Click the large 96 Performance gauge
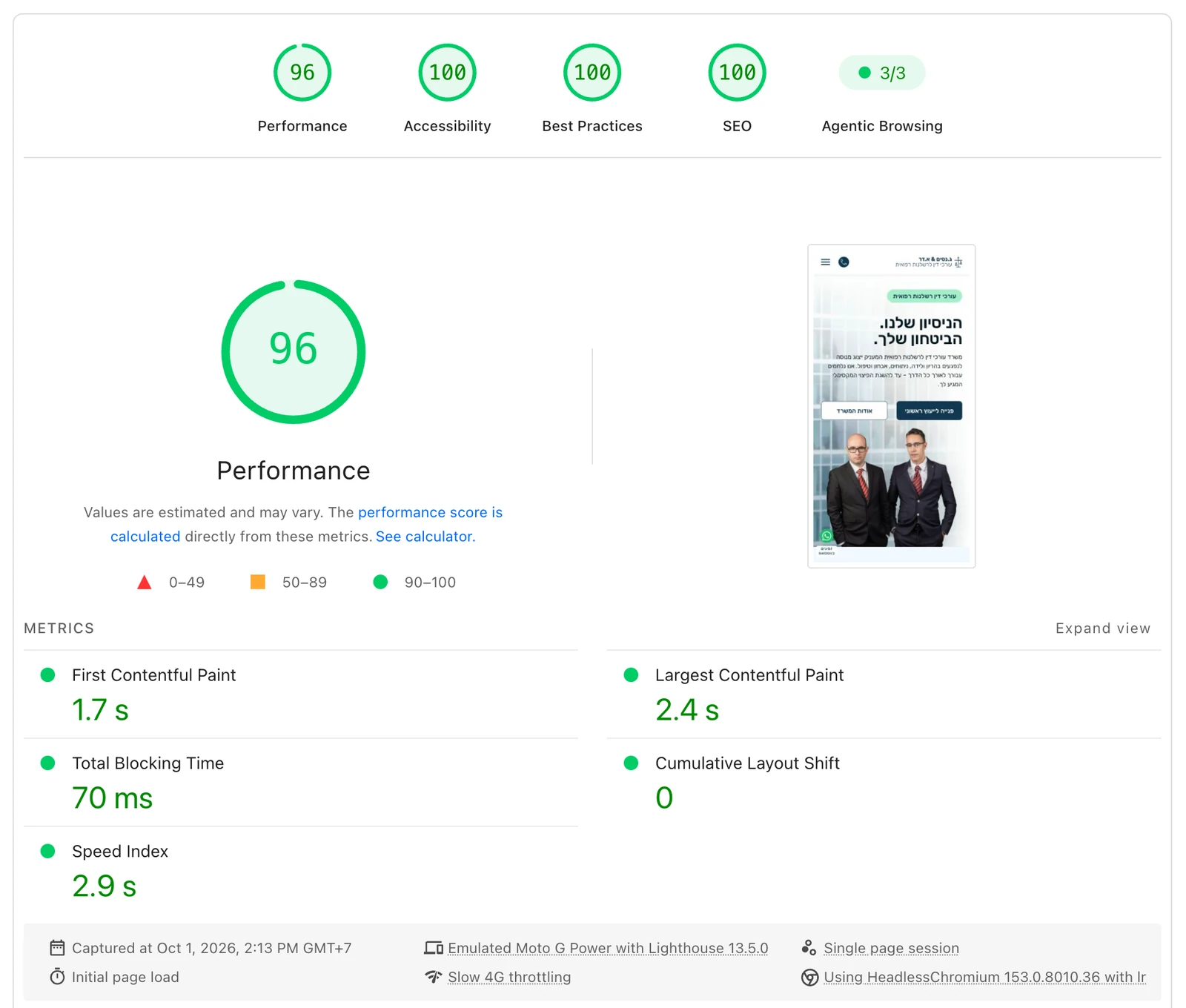 pyautogui.click(x=294, y=351)
